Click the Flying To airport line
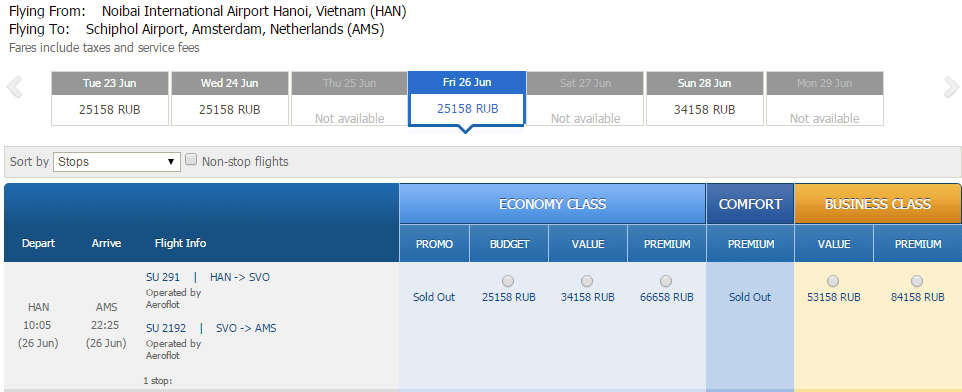The width and height of the screenshot is (962, 392). click(196, 29)
